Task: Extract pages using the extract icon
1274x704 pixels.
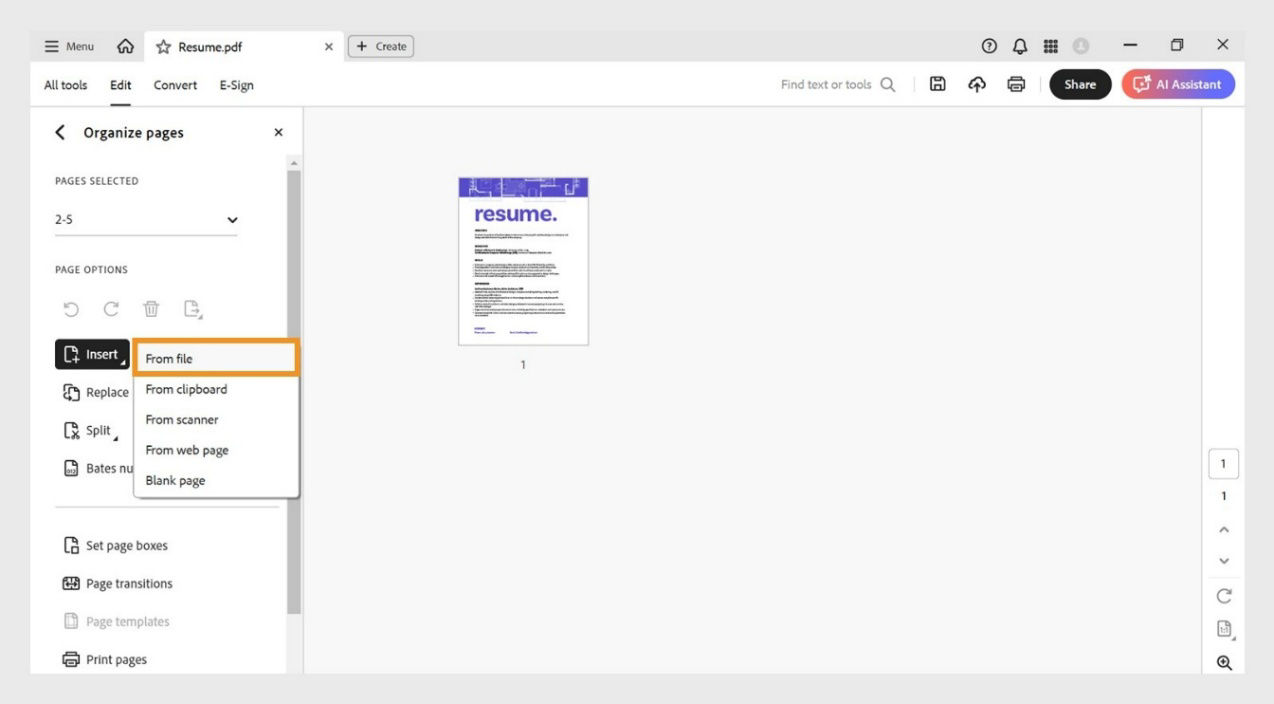Action: 190,311
